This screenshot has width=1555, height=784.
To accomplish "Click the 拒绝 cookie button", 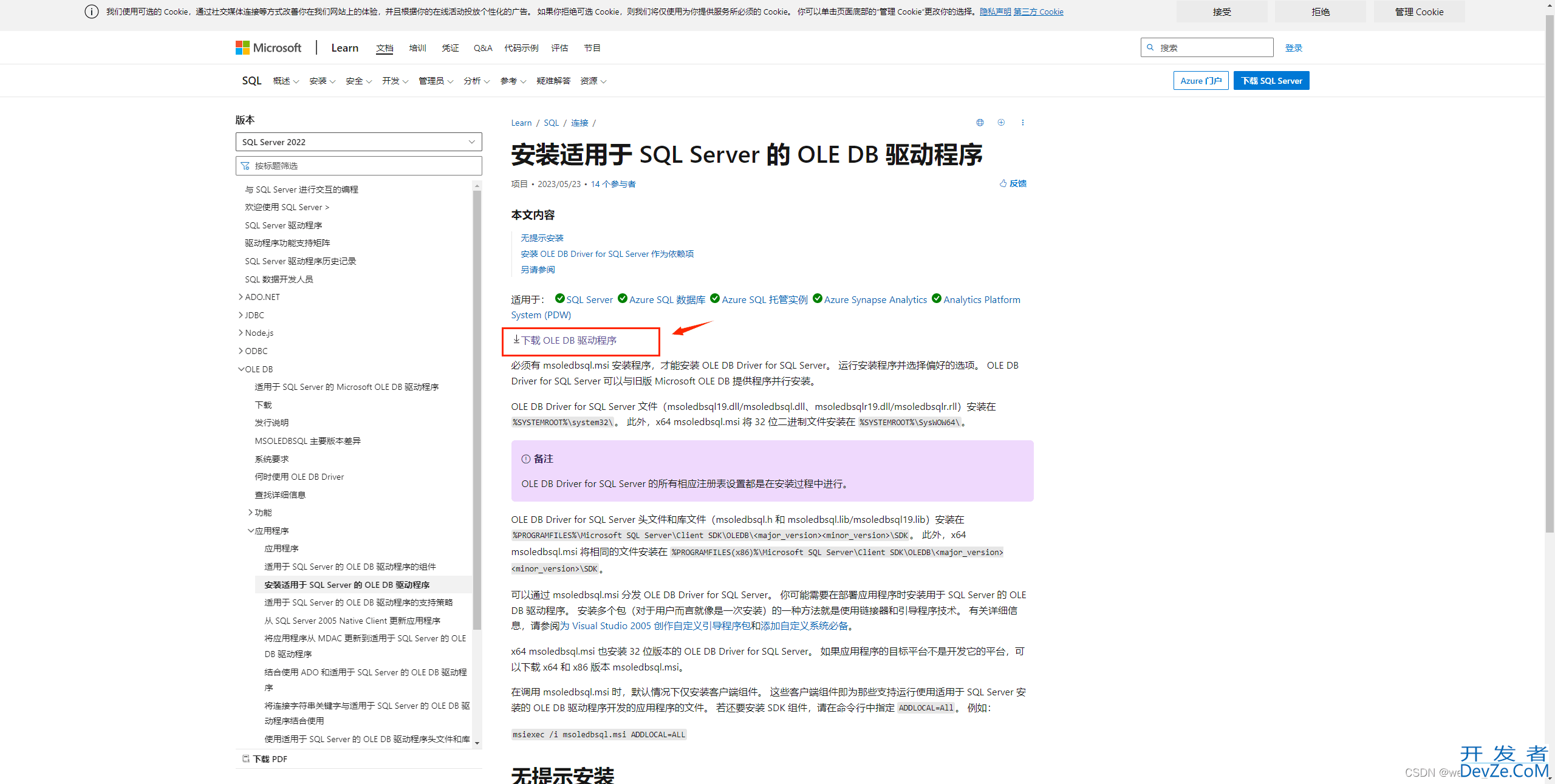I will [x=1321, y=12].
